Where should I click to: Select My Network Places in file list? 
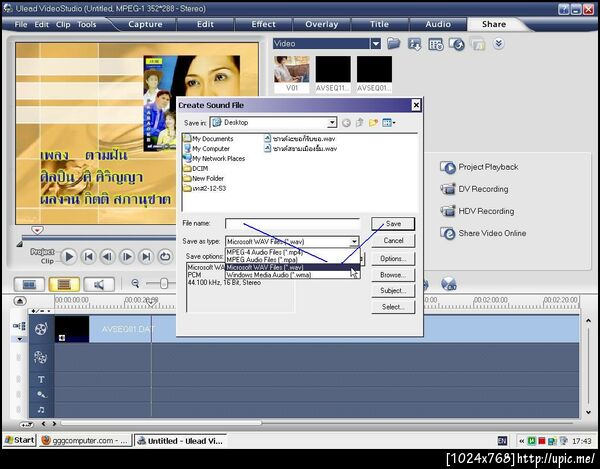[x=214, y=158]
